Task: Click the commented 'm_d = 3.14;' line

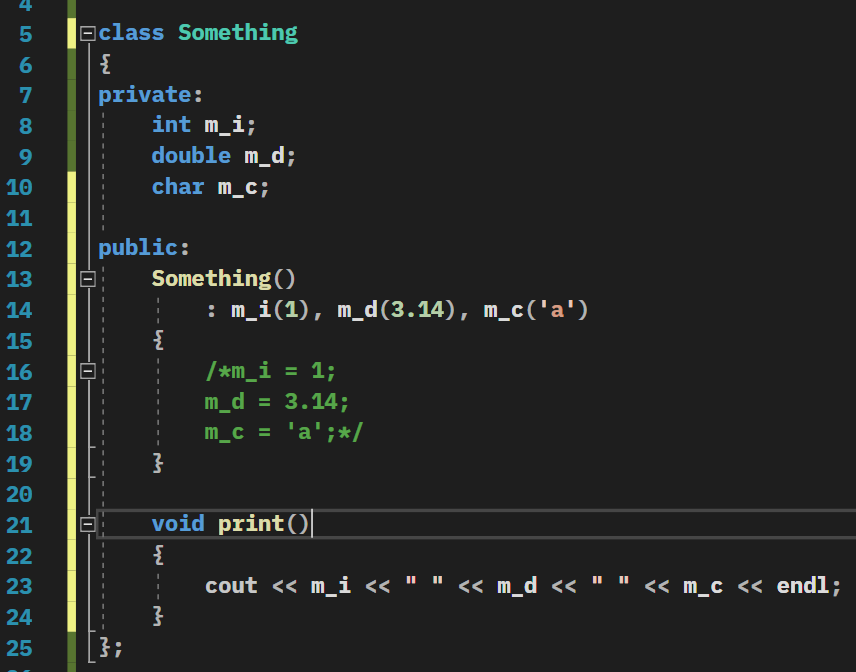Action: pyautogui.click(x=277, y=402)
